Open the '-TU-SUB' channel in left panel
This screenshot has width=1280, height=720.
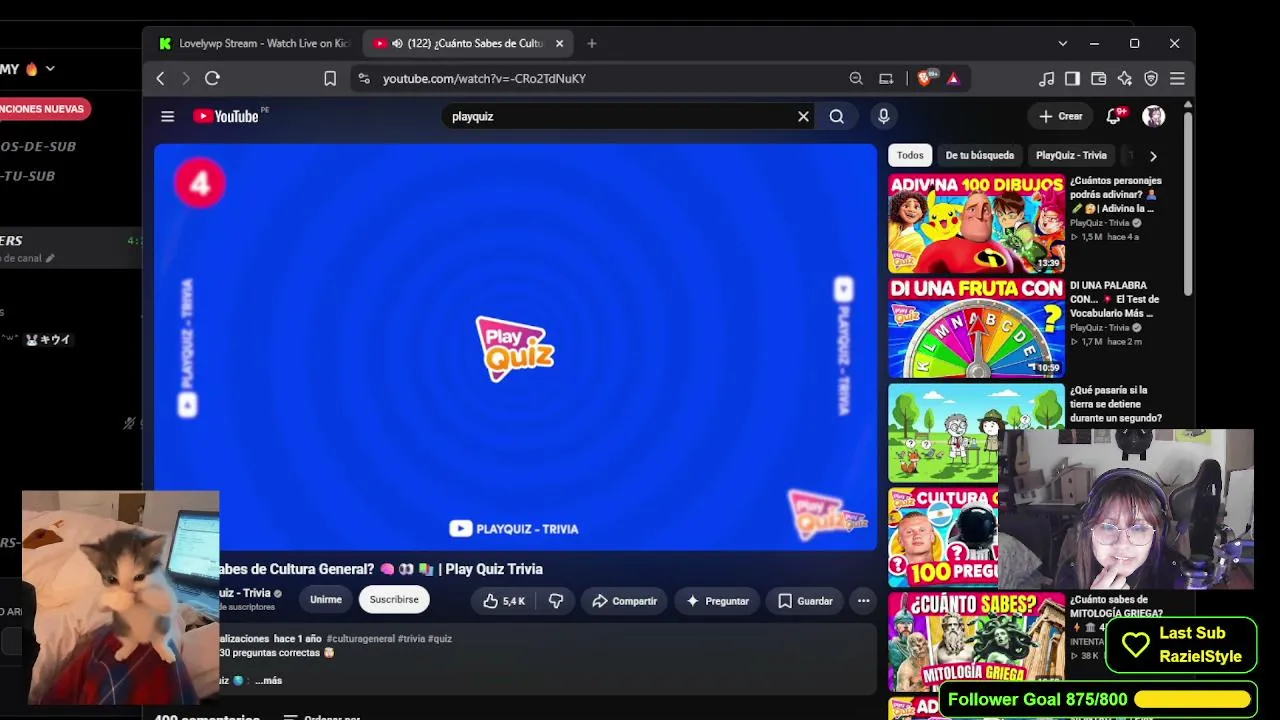pos(28,176)
